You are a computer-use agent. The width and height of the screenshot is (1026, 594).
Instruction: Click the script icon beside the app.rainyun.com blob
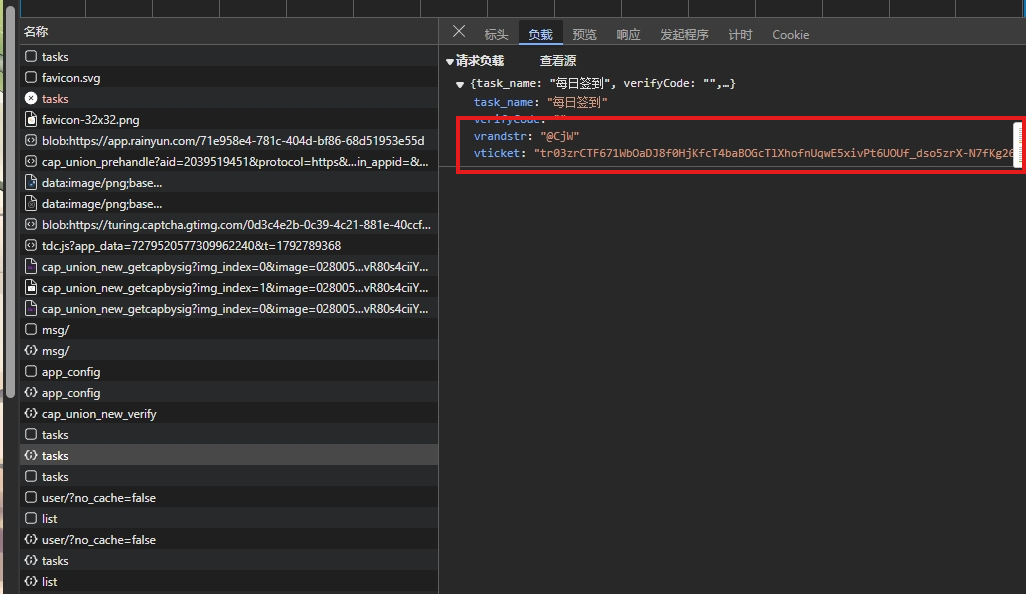(x=31, y=141)
